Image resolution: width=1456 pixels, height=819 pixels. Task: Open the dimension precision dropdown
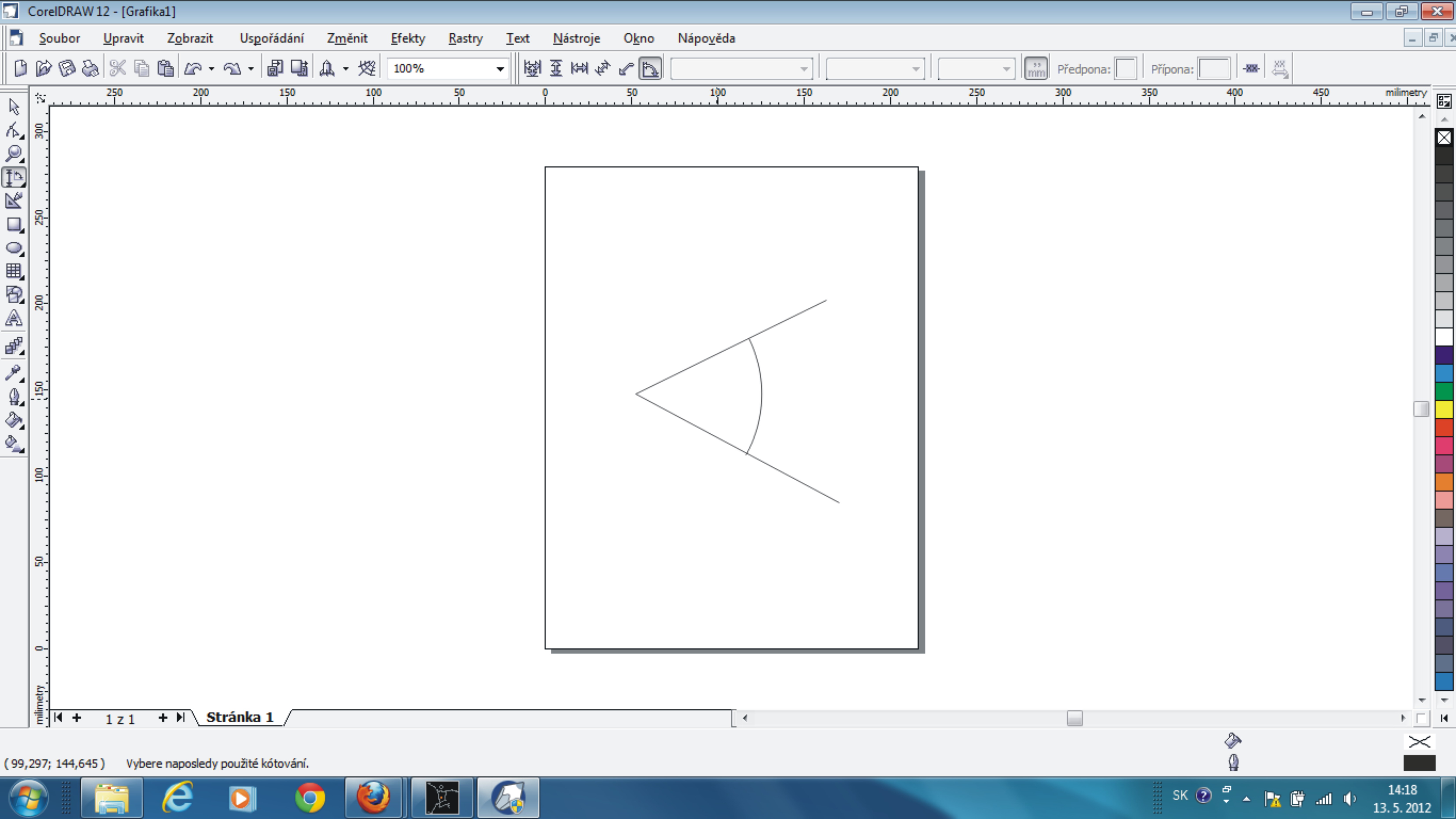click(x=875, y=69)
